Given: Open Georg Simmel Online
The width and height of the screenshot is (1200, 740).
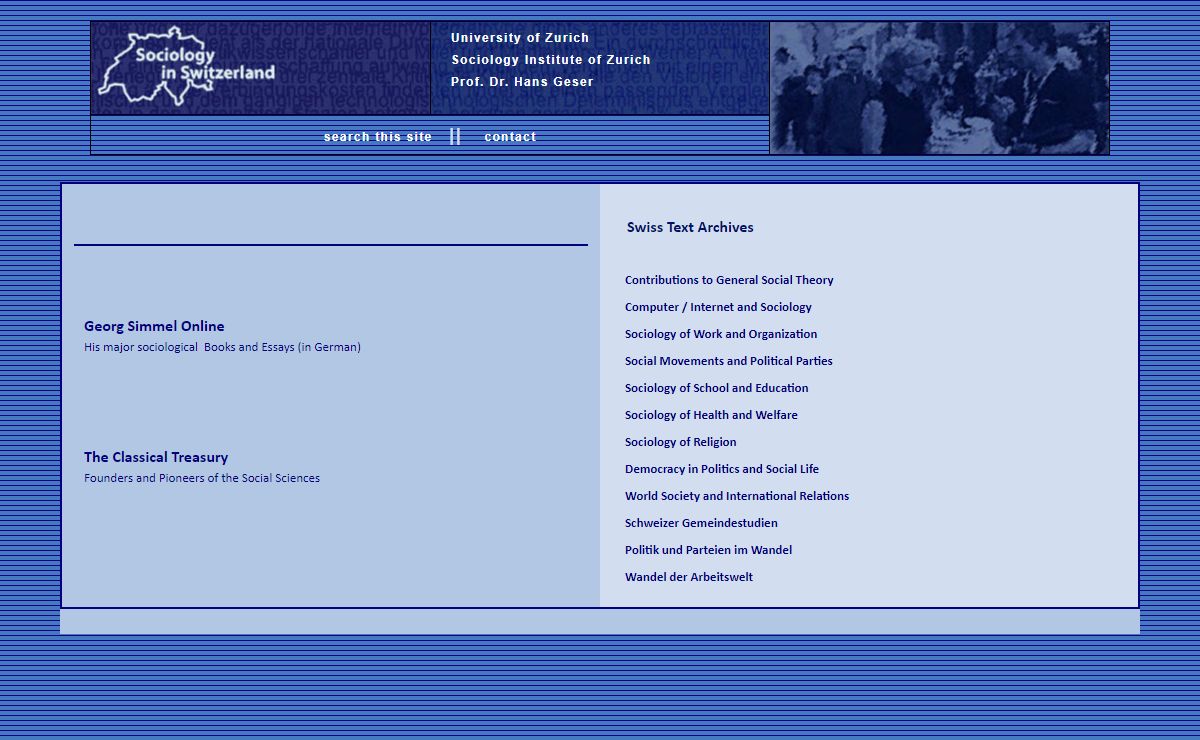Looking at the screenshot, I should 154,326.
